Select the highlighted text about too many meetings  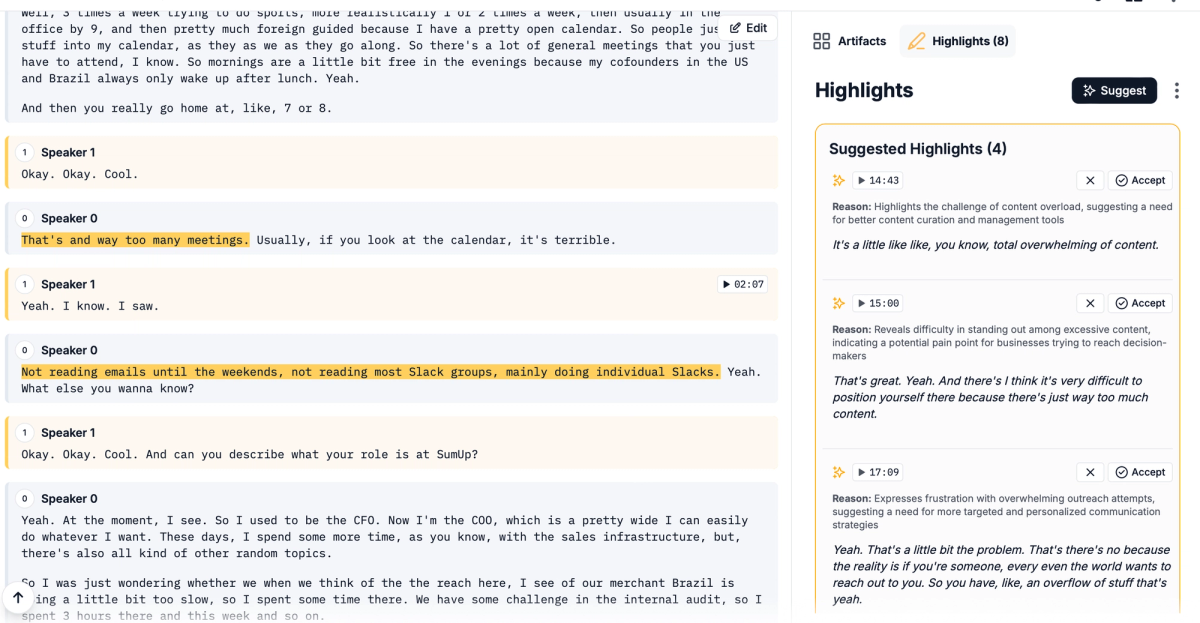click(x=135, y=239)
